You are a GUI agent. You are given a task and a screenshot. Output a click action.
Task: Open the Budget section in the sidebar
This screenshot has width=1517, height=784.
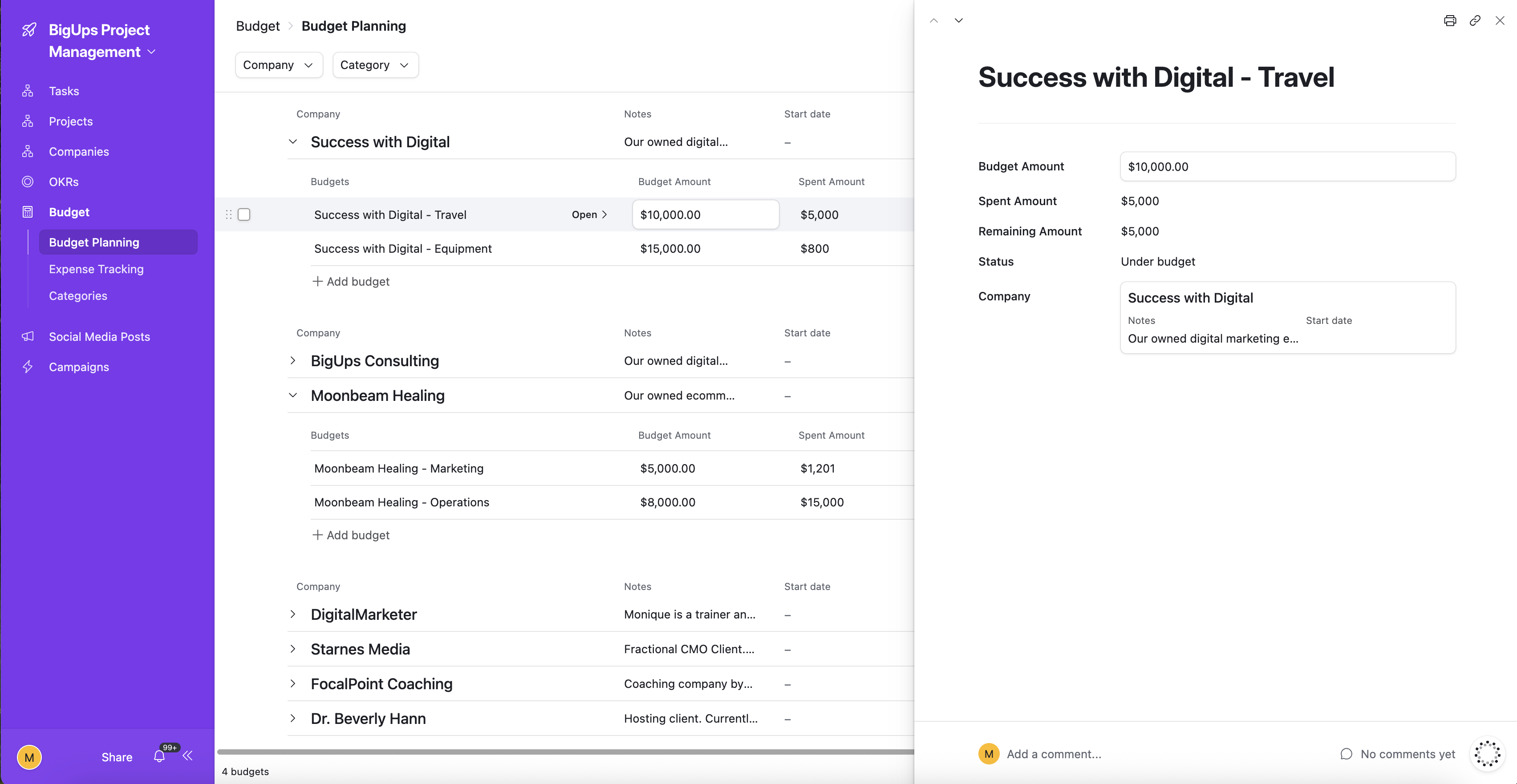(69, 212)
